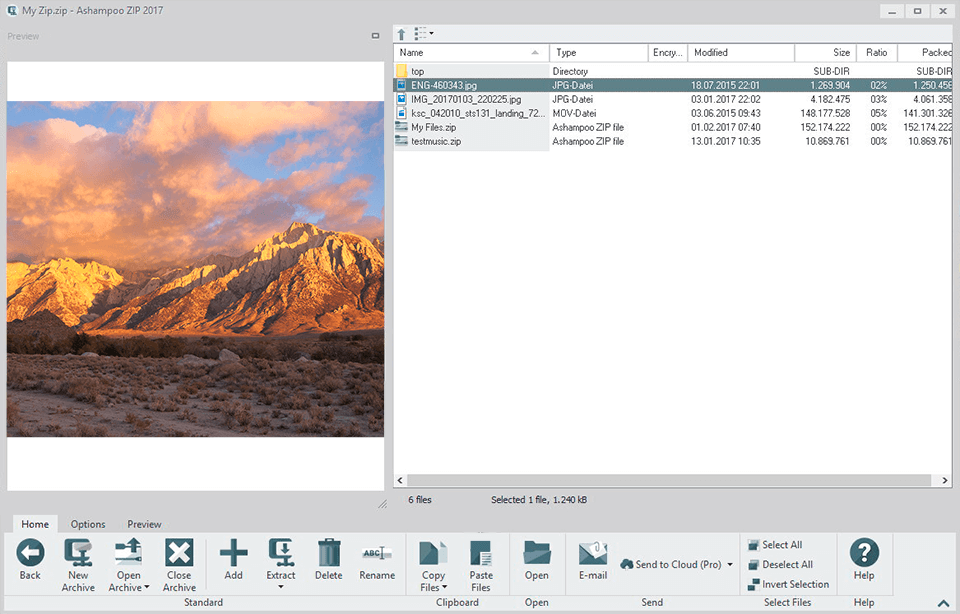960x614 pixels.
Task: Switch to the Options tab
Action: (x=87, y=523)
